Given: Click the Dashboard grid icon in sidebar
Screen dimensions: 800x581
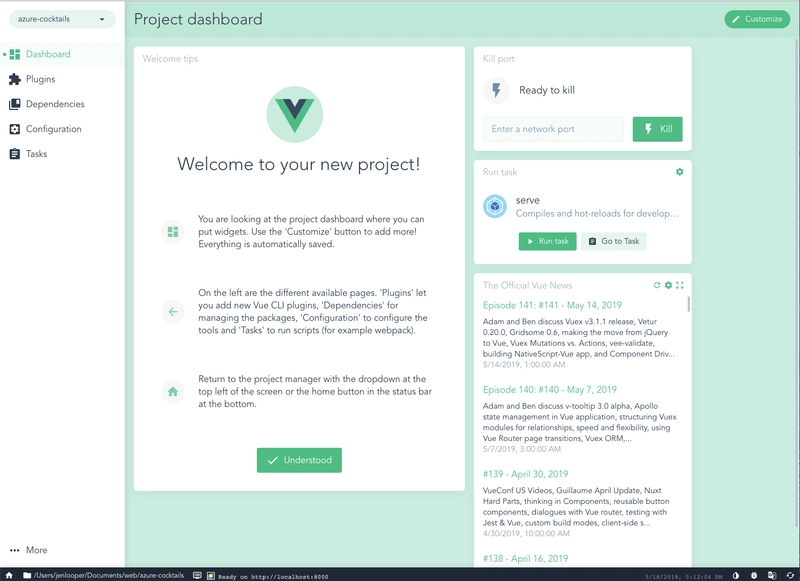Looking at the screenshot, I should 15,54.
